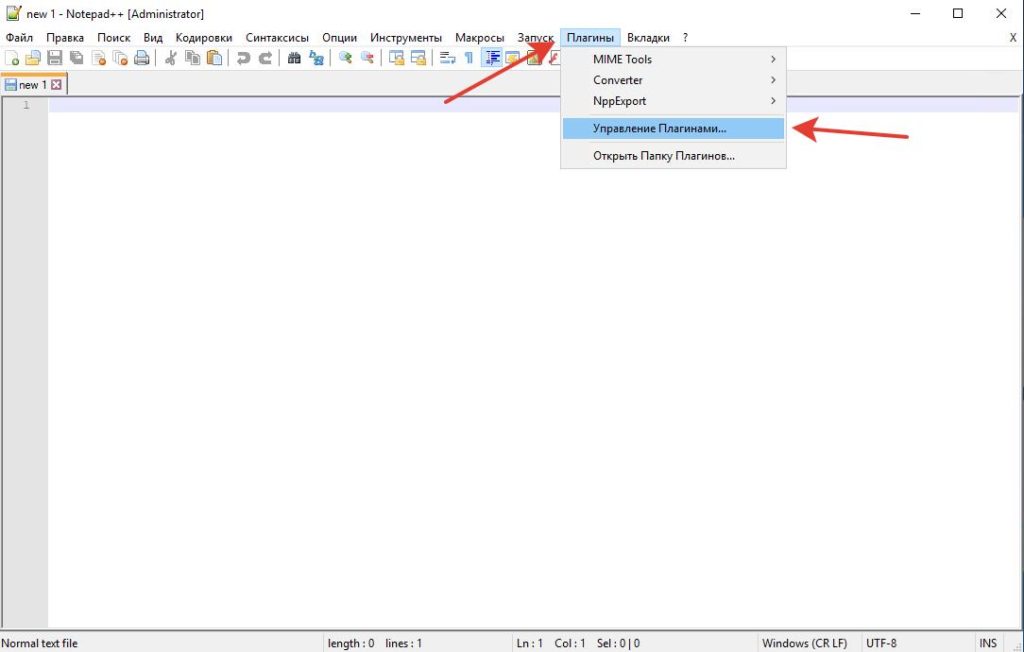
Task: Close the new 1 tab
Action: pos(57,84)
